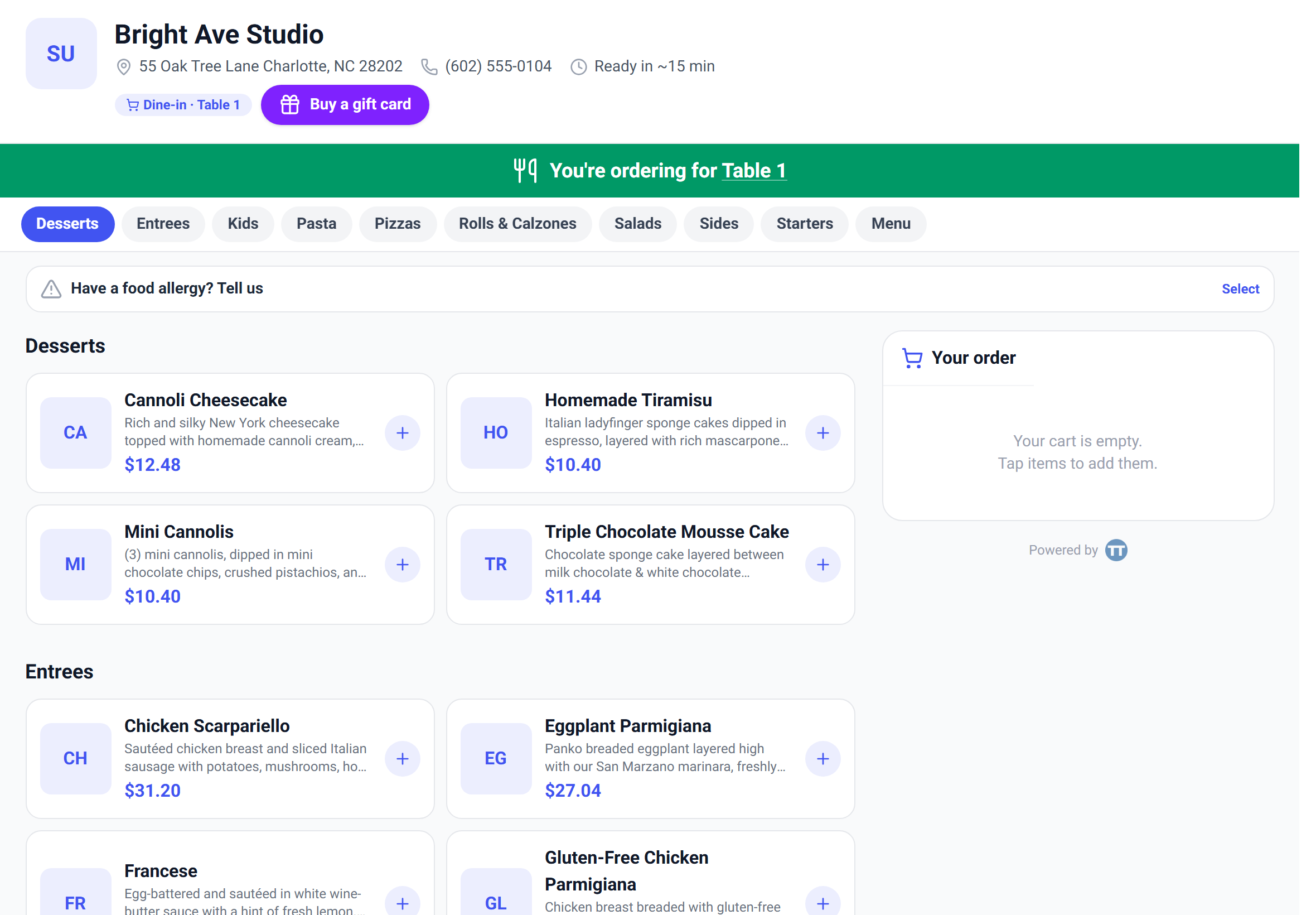
Task: Add Homemade Tiramisu with its plus button
Action: (822, 433)
